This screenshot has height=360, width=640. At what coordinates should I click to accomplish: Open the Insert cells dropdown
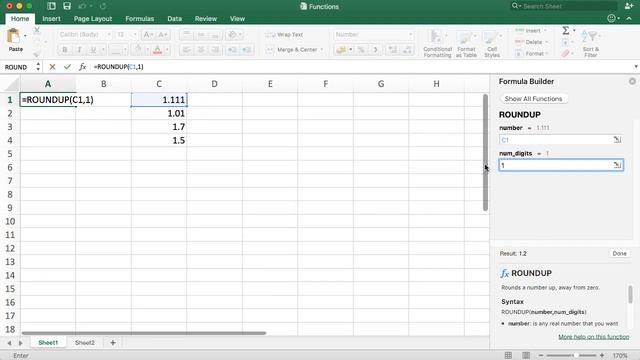coord(546,31)
